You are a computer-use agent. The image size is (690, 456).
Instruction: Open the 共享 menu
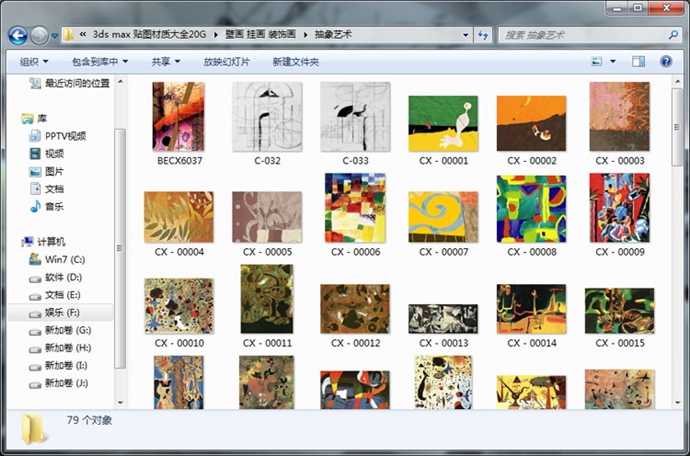(165, 62)
